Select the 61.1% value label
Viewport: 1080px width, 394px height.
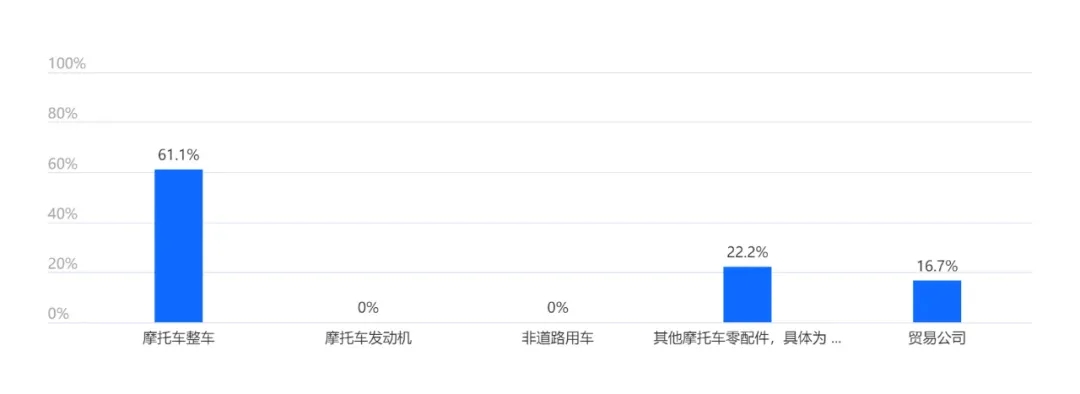coord(178,155)
